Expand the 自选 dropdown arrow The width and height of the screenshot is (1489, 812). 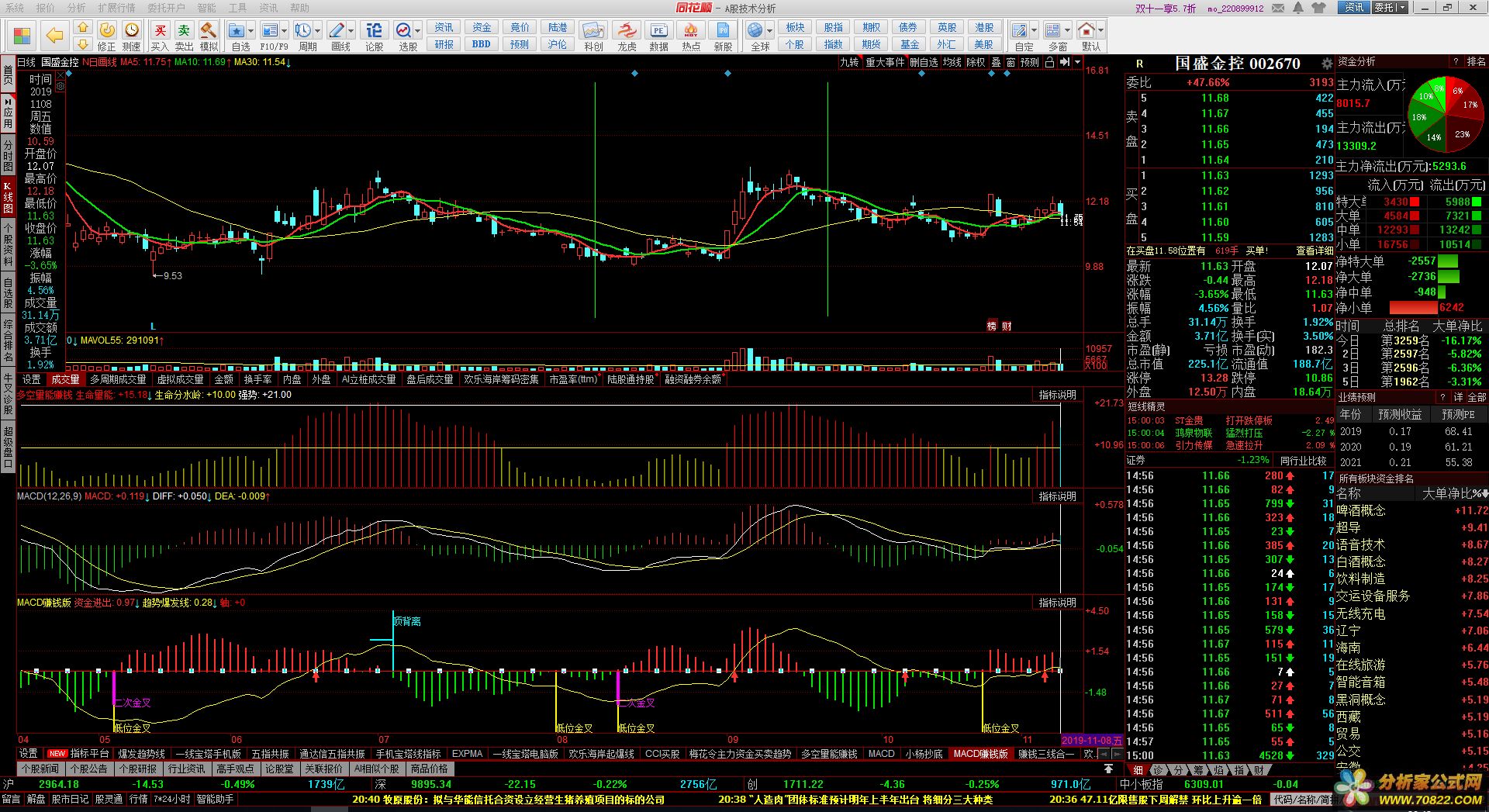point(252,32)
